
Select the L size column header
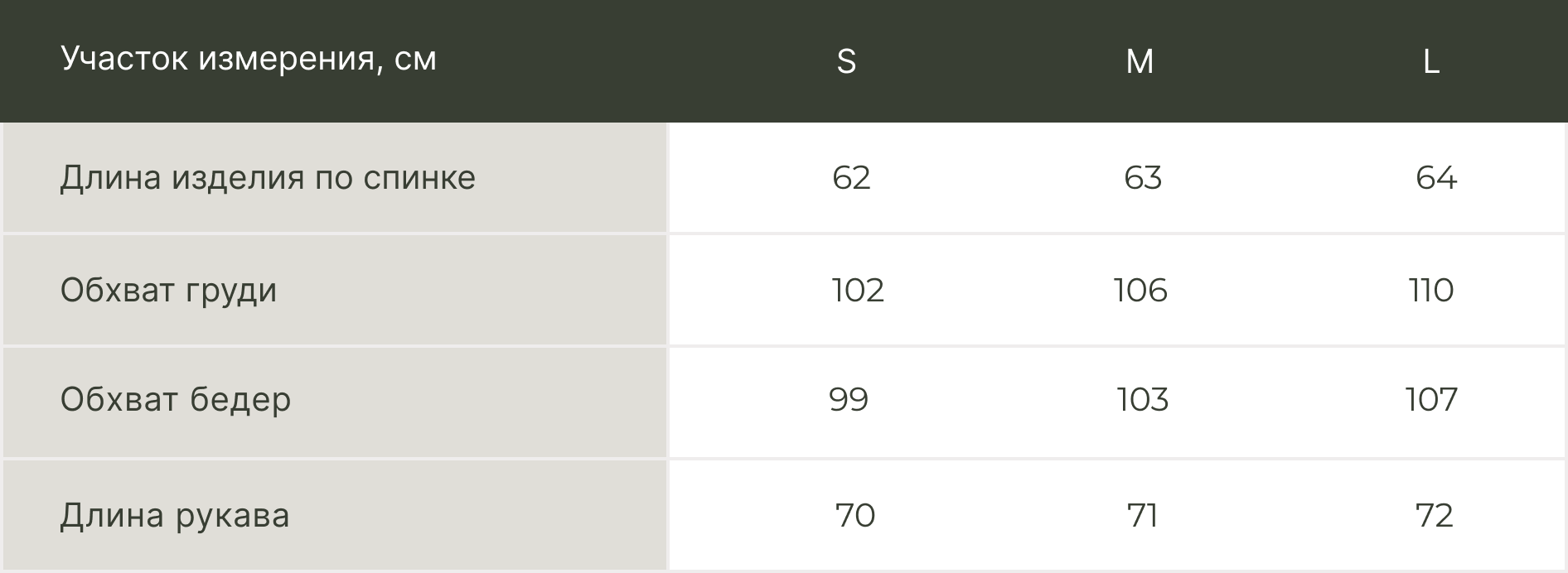[x=1431, y=61]
